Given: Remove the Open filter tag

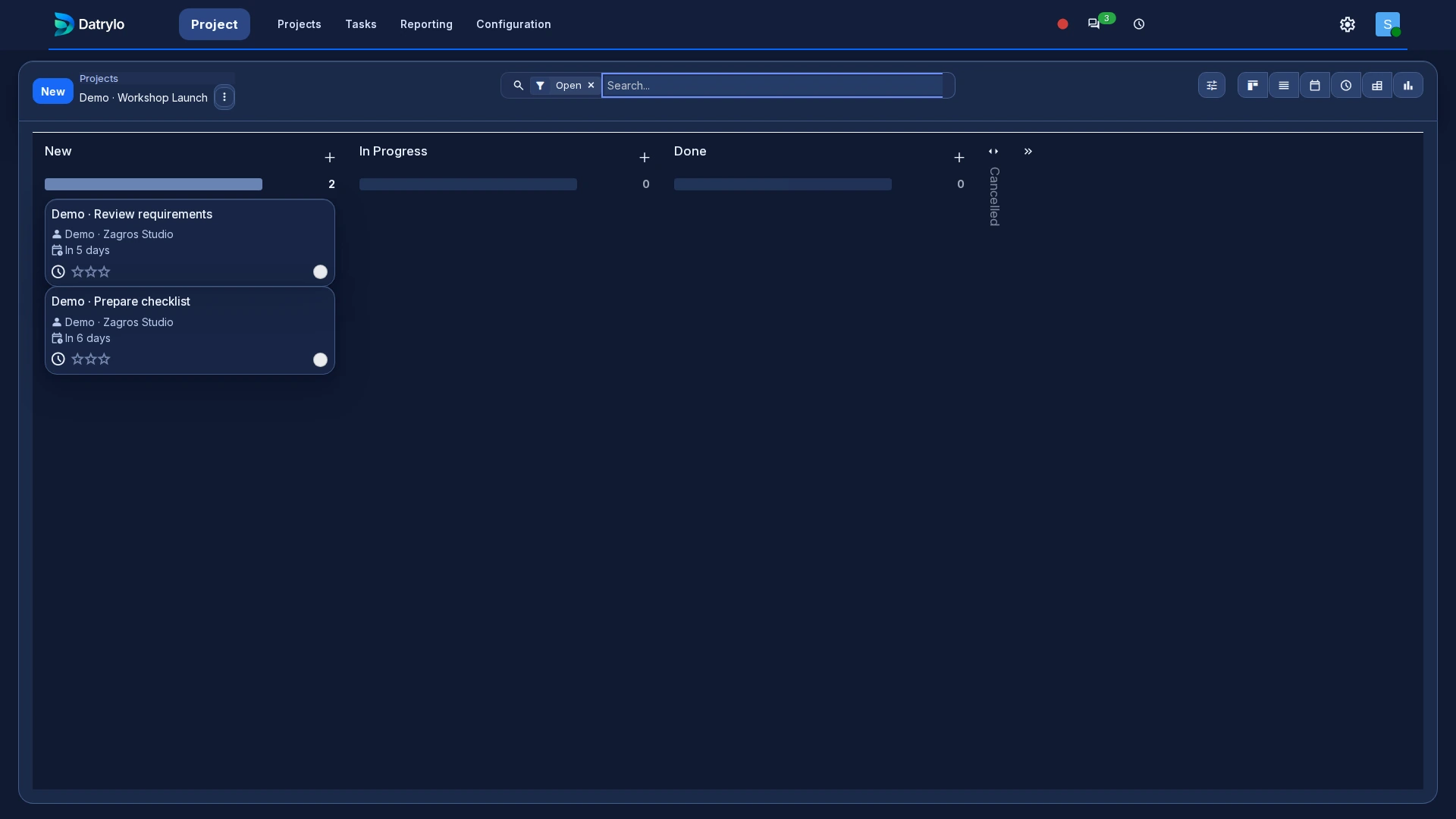Looking at the screenshot, I should point(591,86).
